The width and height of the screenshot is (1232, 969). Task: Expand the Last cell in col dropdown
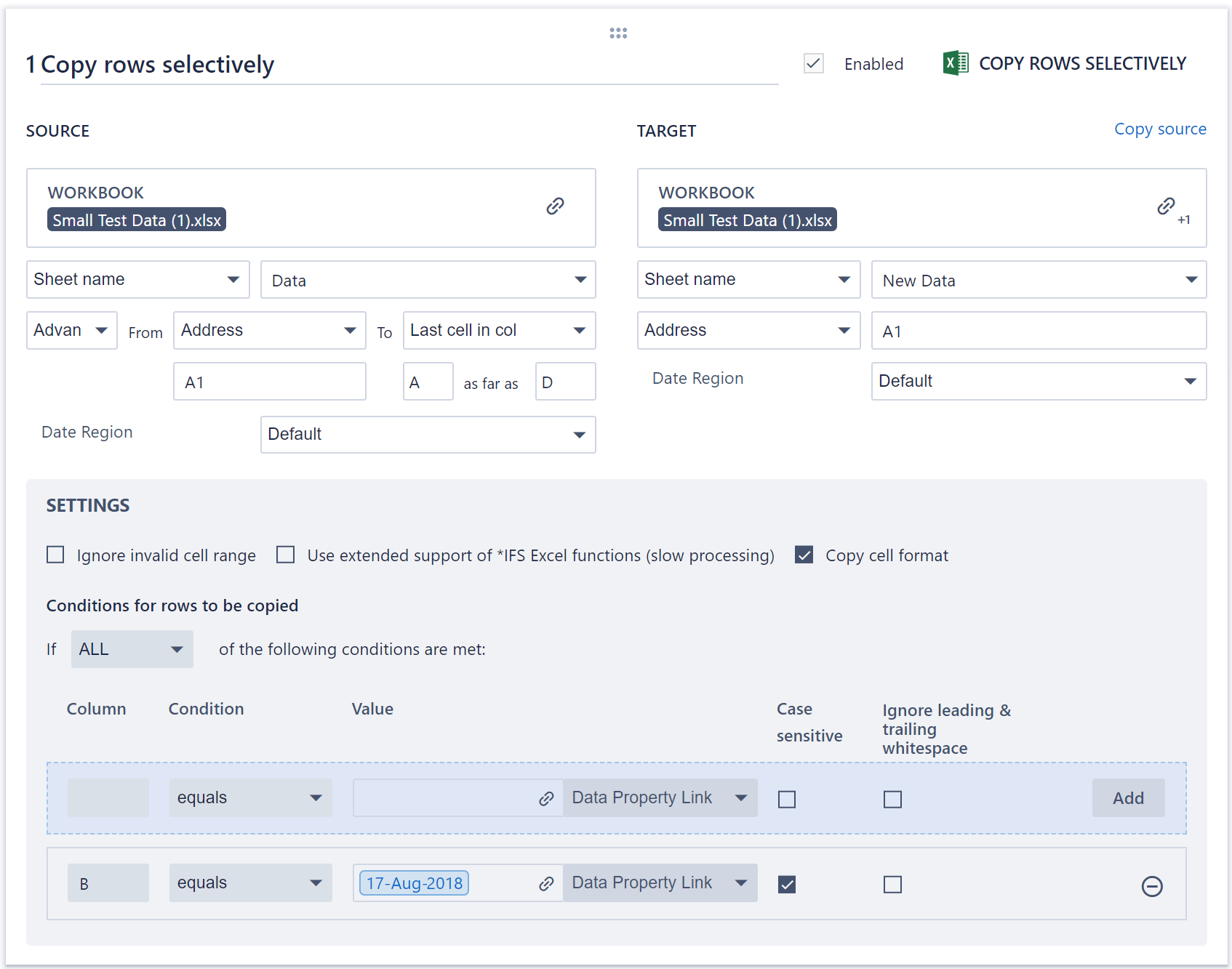499,331
